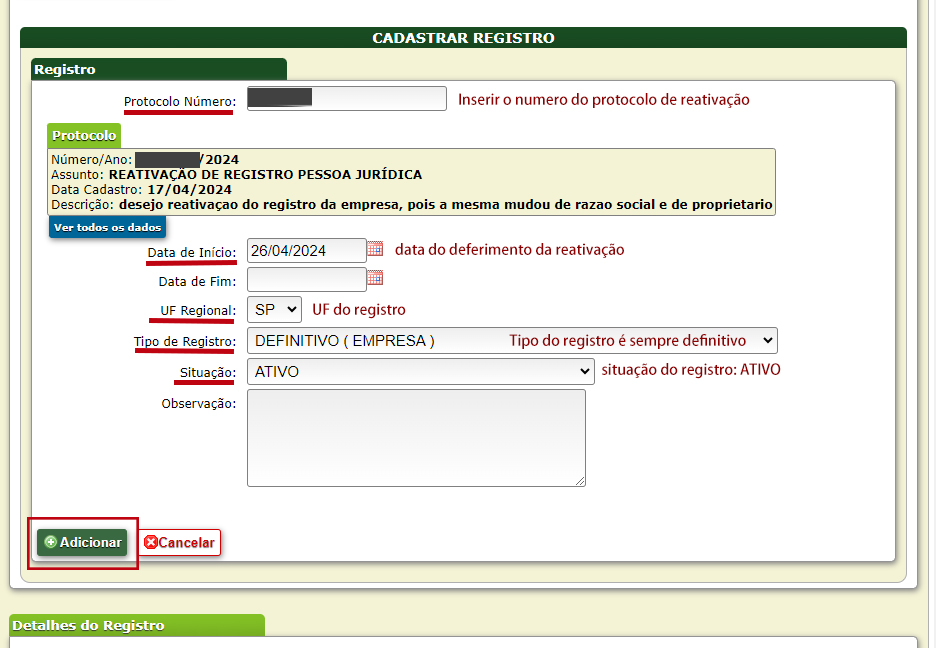Image resolution: width=936 pixels, height=648 pixels.
Task: Open the Situação dropdown showing ATIVO
Action: click(x=420, y=371)
